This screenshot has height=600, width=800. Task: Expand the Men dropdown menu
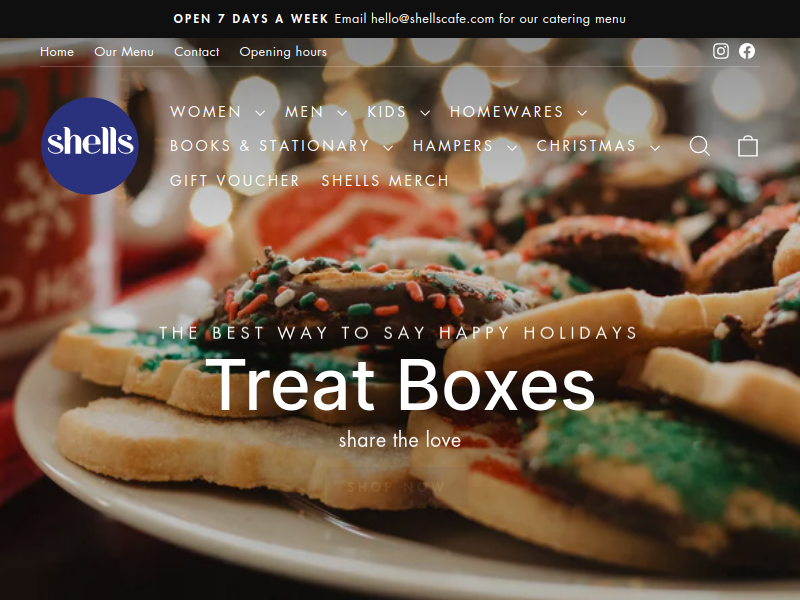click(x=316, y=112)
